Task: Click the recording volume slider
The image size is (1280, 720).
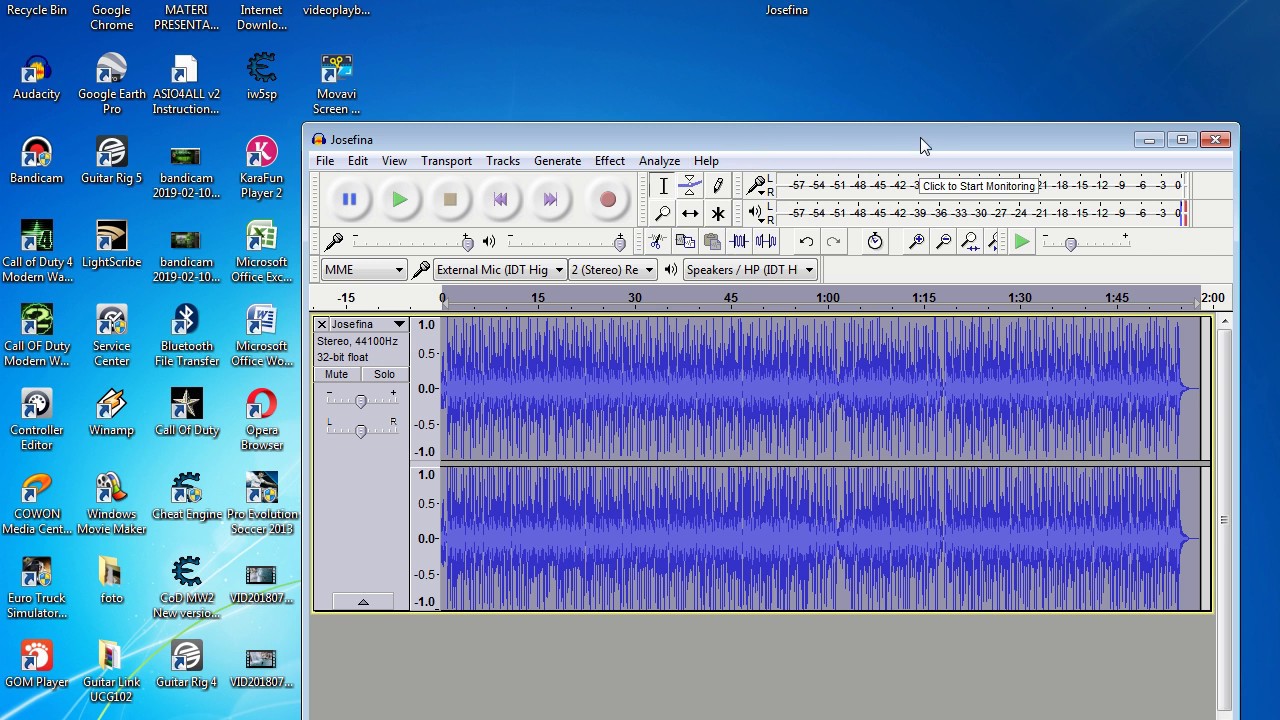Action: [x=412, y=242]
